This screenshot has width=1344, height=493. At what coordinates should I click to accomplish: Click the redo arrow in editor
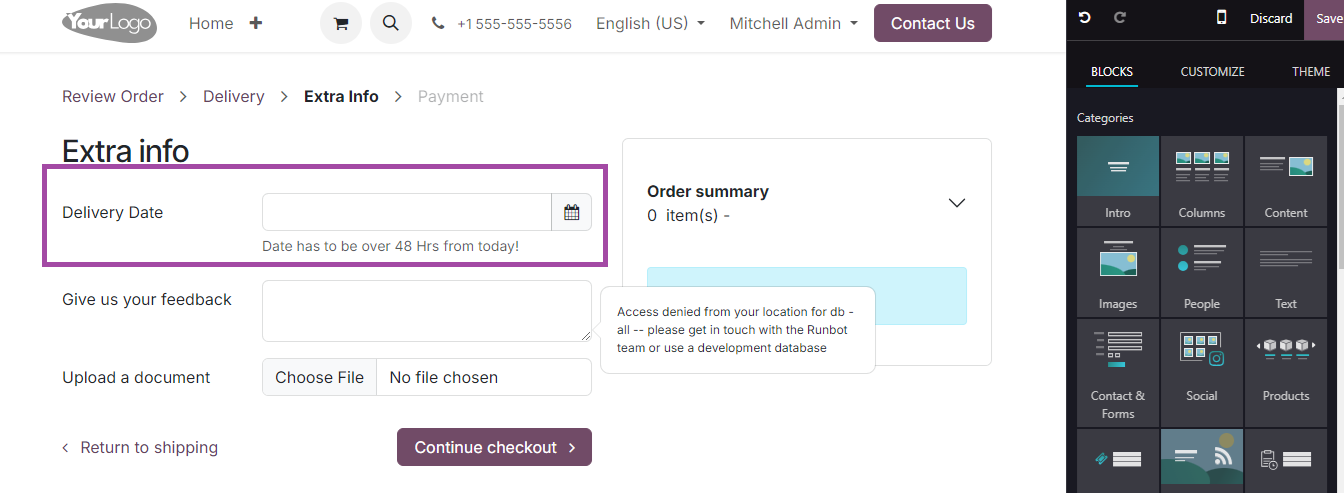click(1120, 18)
